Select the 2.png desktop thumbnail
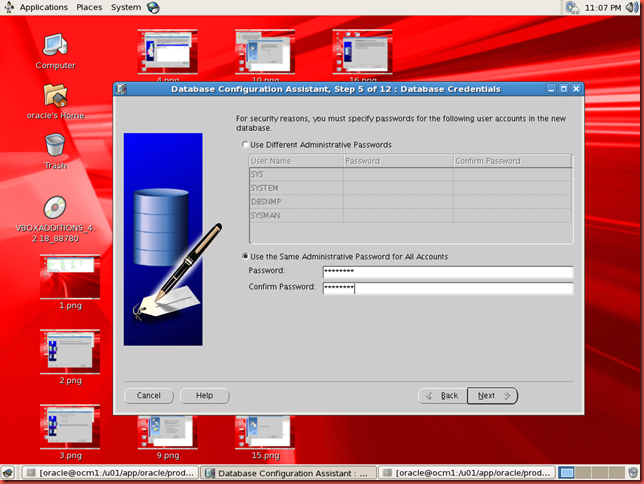This screenshot has width=644, height=484. click(70, 352)
